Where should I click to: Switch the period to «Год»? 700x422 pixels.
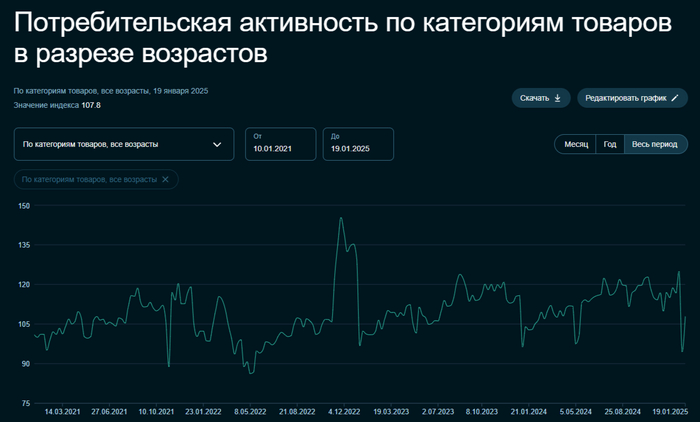(x=609, y=144)
